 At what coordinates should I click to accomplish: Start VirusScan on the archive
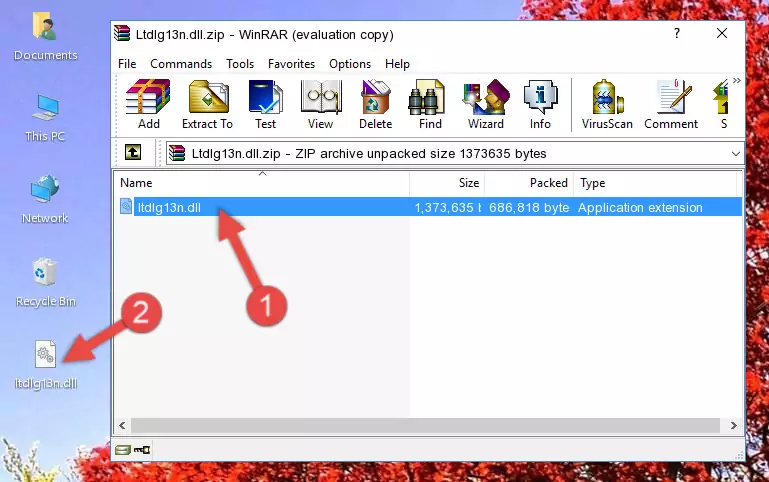coord(607,104)
